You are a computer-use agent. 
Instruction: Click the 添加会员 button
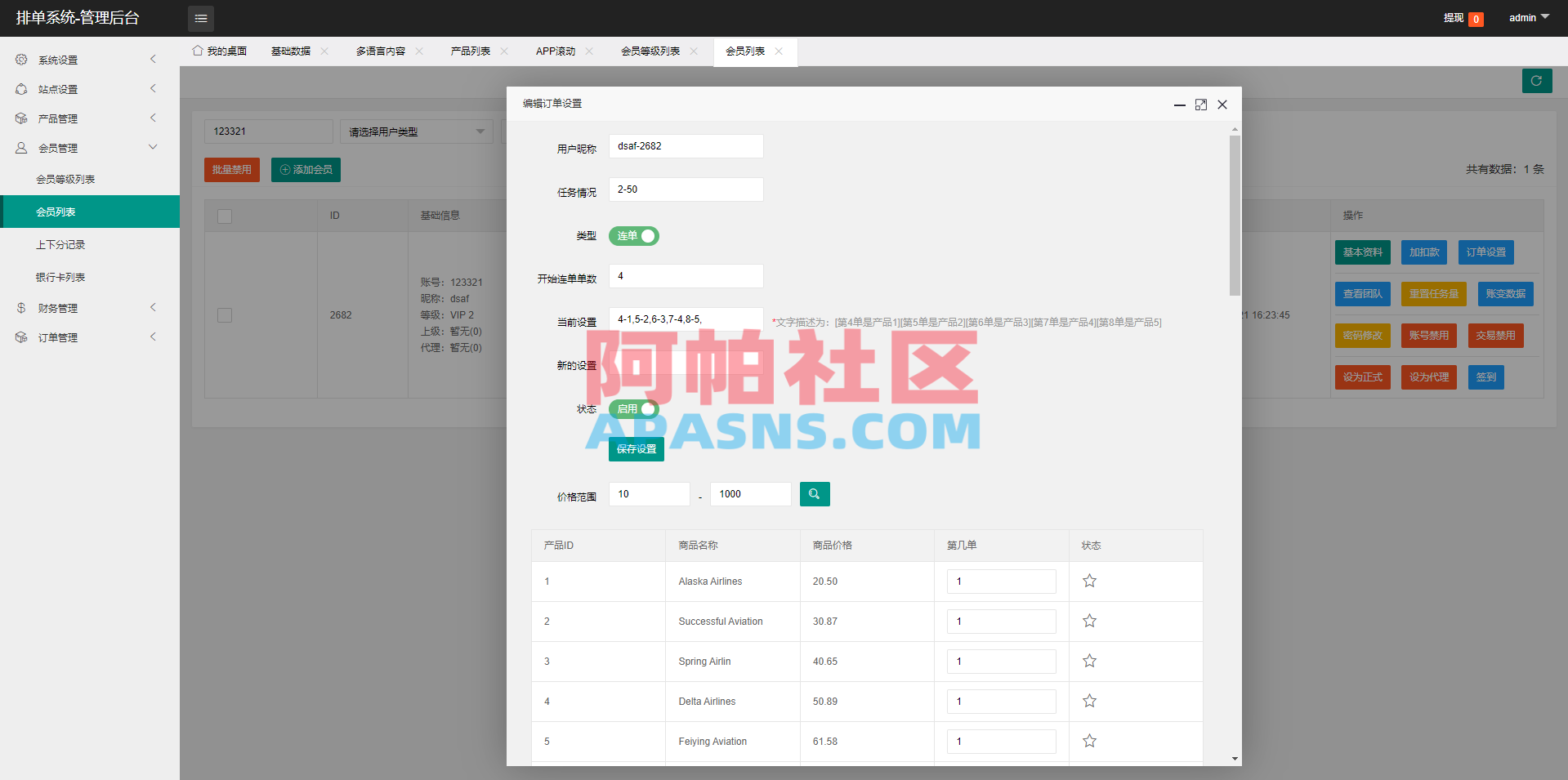305,170
